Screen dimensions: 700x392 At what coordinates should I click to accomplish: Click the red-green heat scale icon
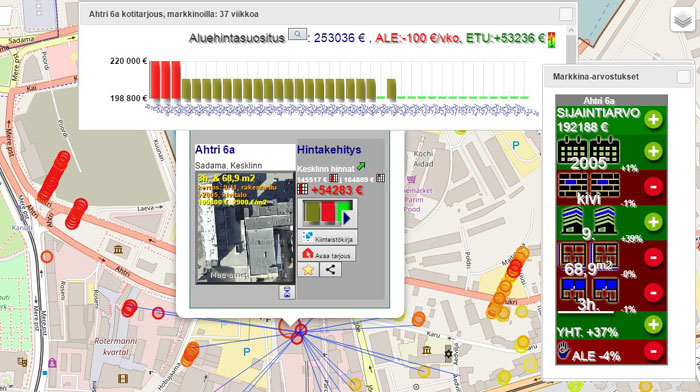[x=551, y=39]
